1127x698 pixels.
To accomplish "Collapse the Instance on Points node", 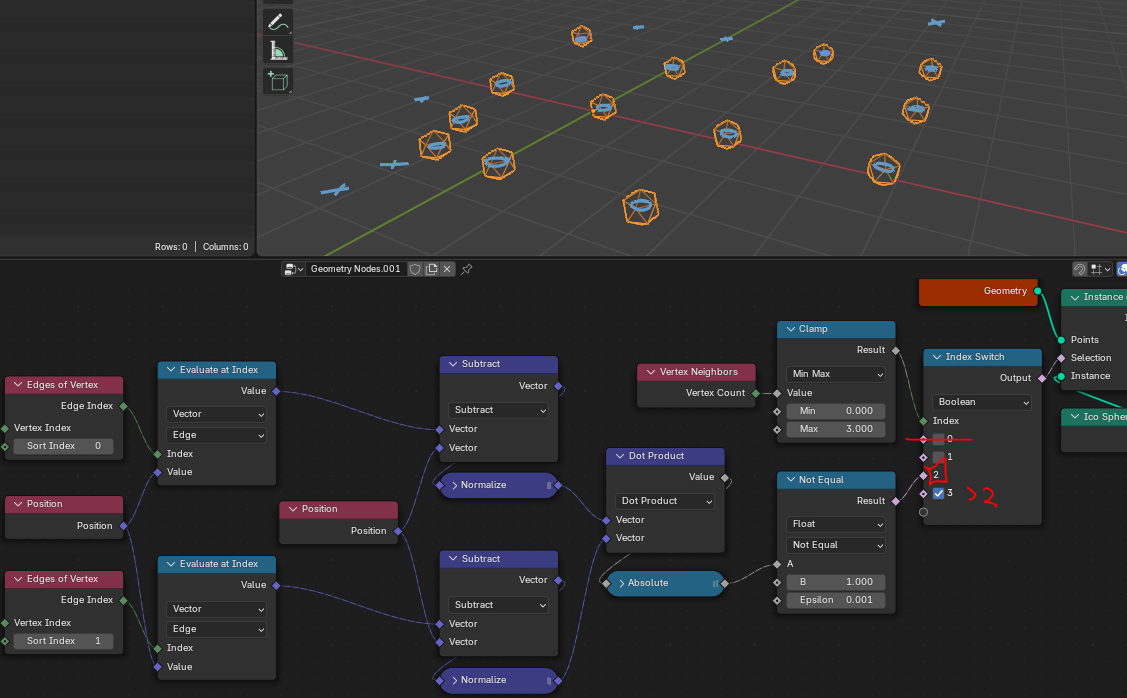I will click(1075, 297).
